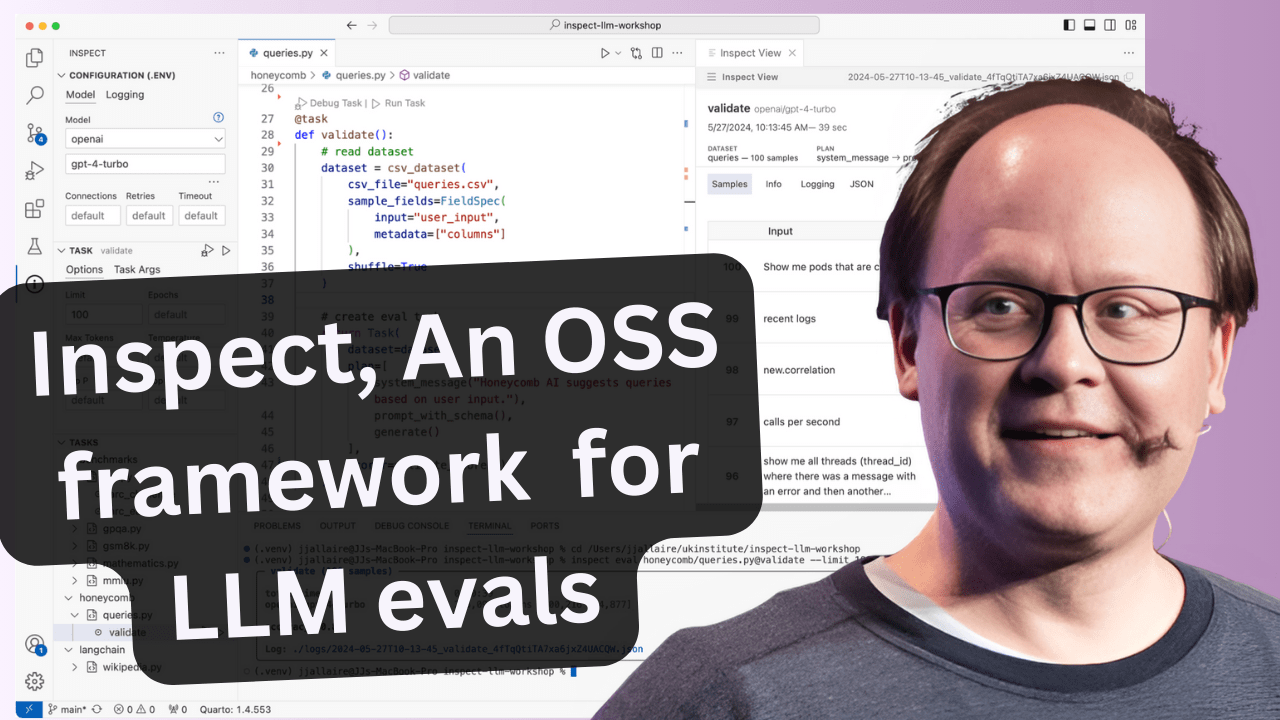This screenshot has height=720, width=1280.
Task: Click the Connections default input field
Action: coord(93,215)
